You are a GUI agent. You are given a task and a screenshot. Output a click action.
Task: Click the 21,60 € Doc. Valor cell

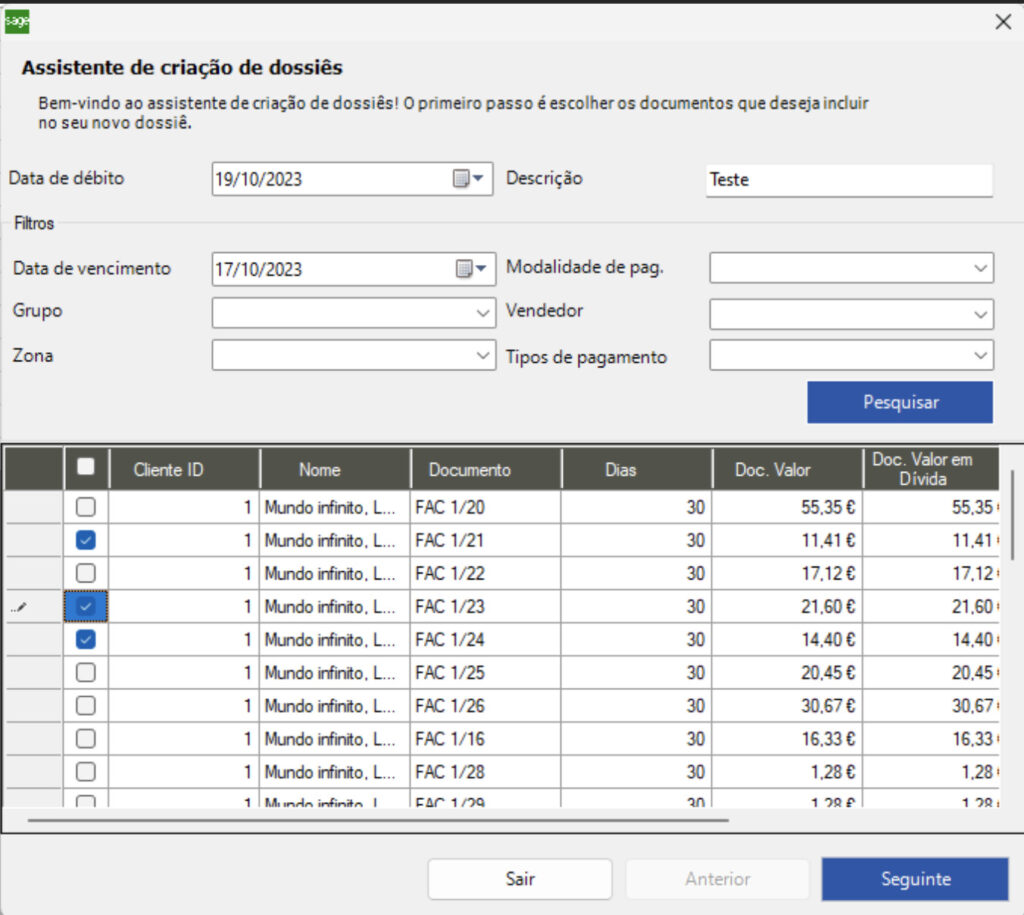click(x=788, y=607)
